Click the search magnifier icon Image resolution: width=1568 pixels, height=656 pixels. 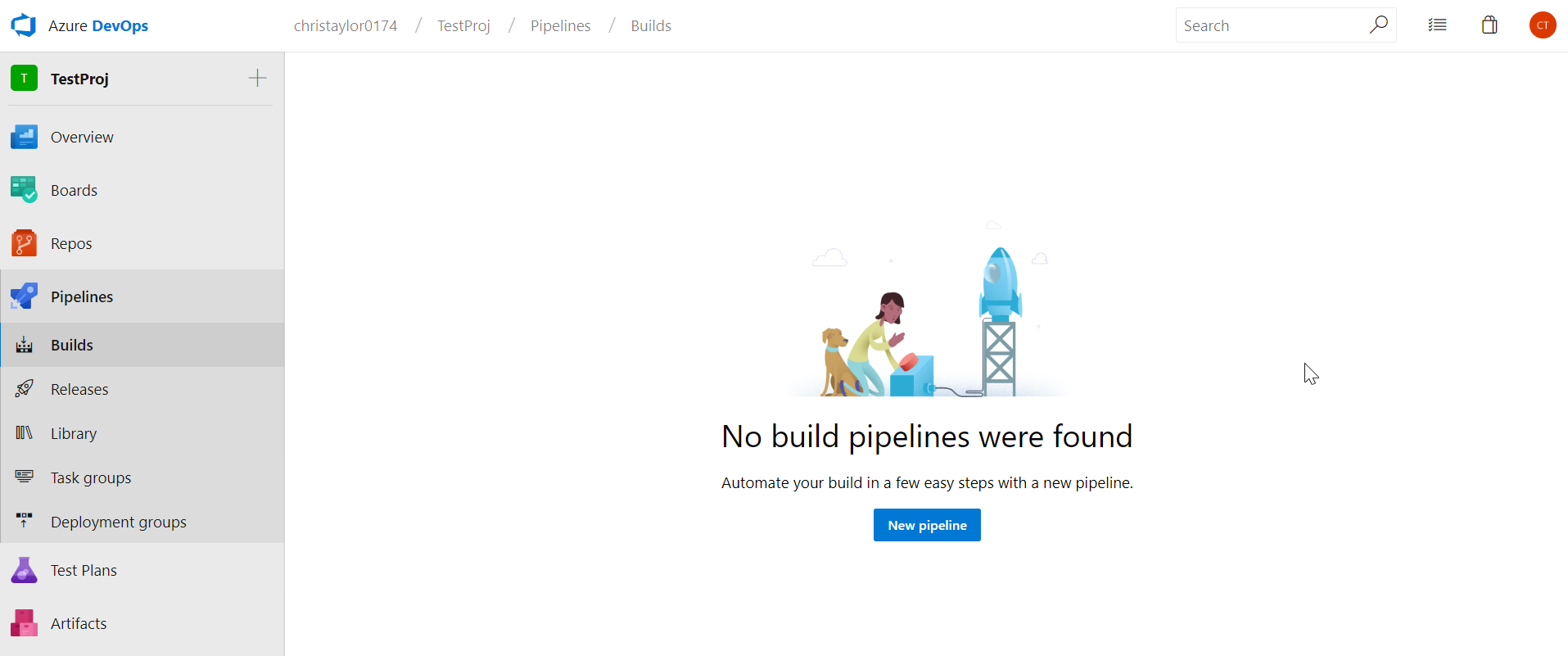1378,25
